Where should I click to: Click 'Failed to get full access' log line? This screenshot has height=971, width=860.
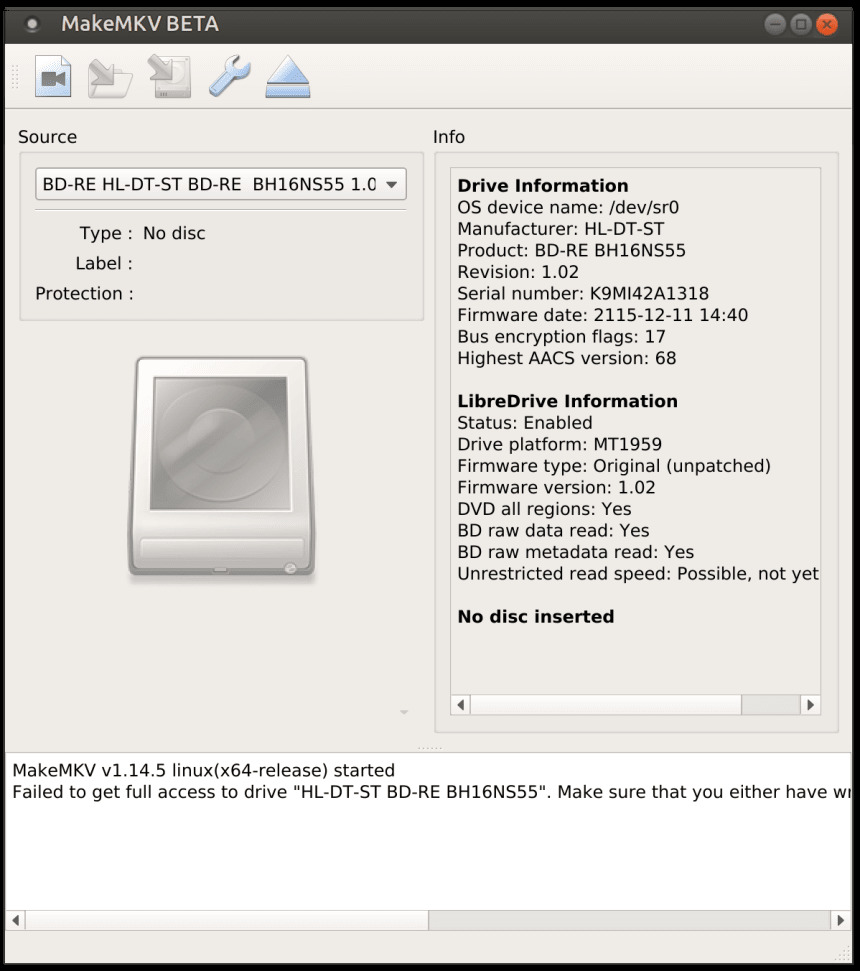pyautogui.click(x=432, y=792)
